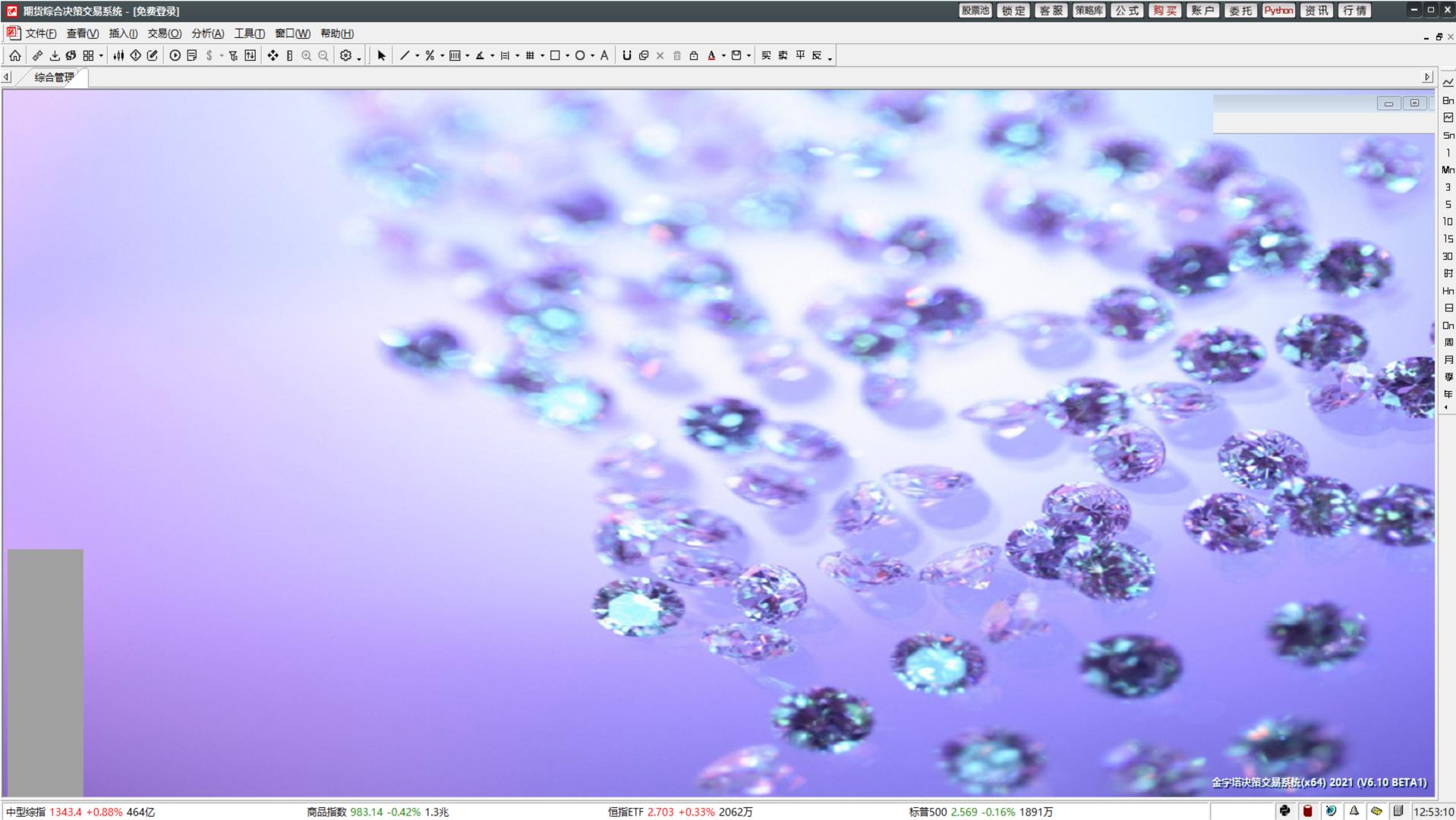
Task: Open the red underlined font color picker
Action: 711,55
